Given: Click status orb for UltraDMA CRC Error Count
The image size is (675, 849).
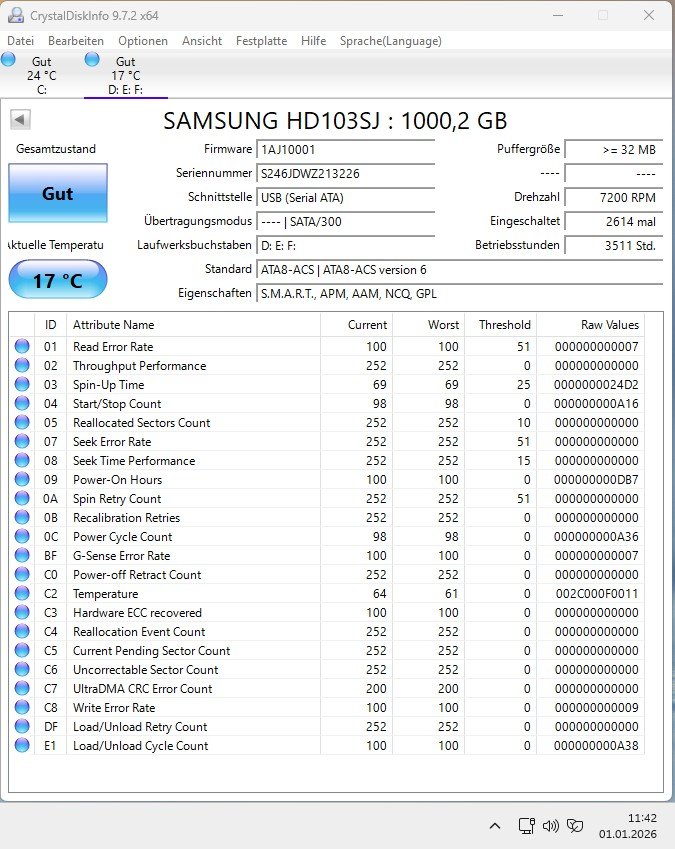Looking at the screenshot, I should point(22,688).
